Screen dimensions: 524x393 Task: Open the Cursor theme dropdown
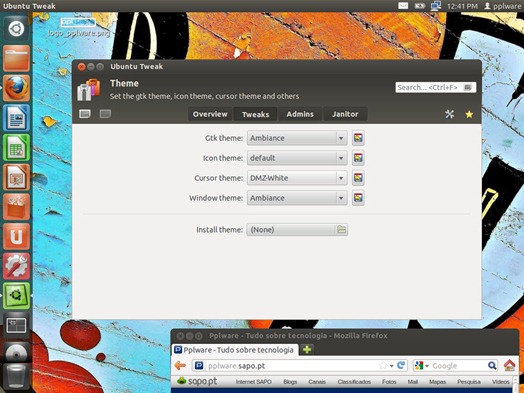[x=297, y=178]
